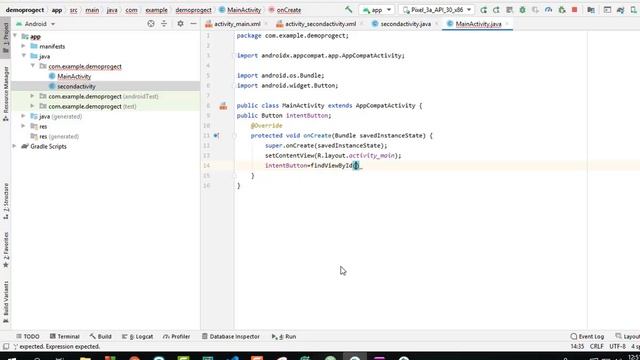Open the app run configuration dropdown
Viewport: 640px width, 360px height.
point(377,9)
